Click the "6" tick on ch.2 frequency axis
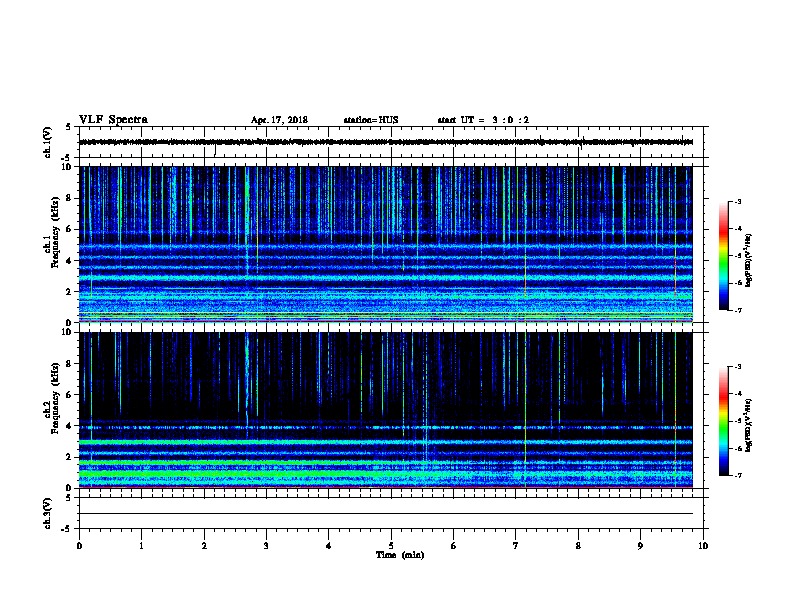This screenshot has height=612, width=792. 69,395
